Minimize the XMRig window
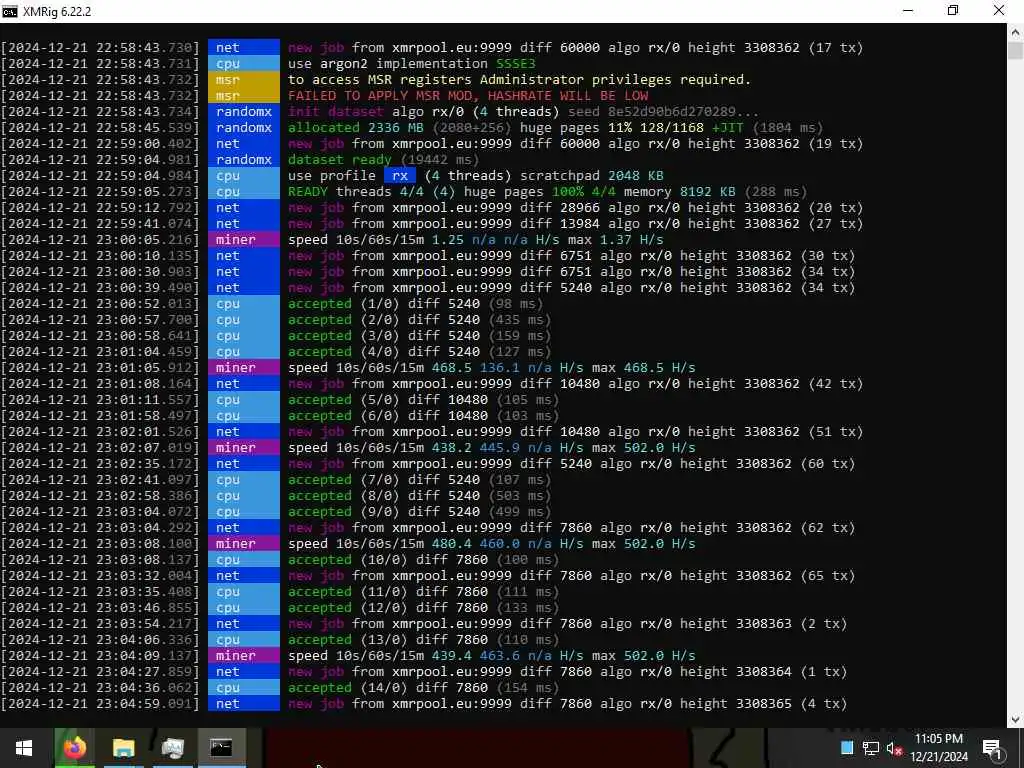1024x768 pixels. click(x=908, y=11)
